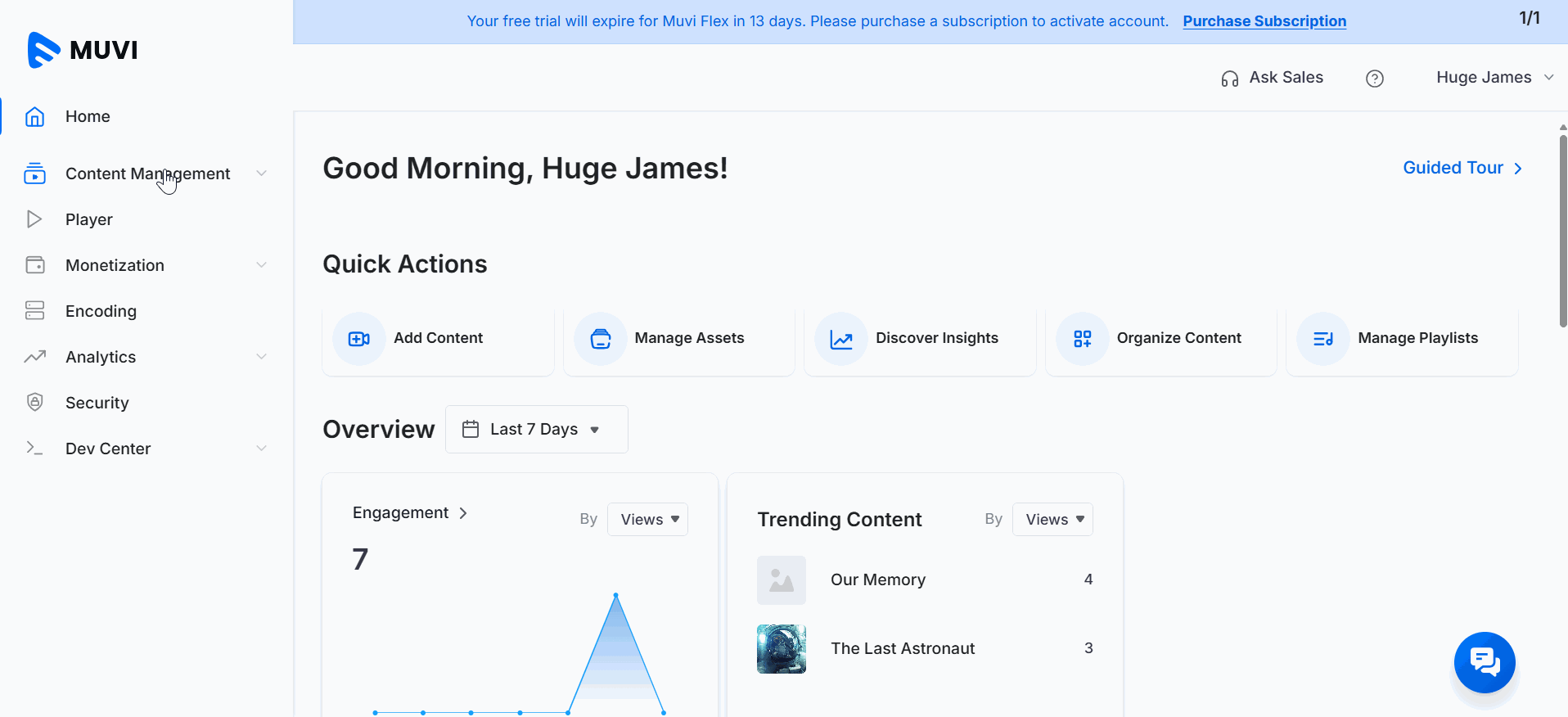Open help via question mark icon
This screenshot has width=1568, height=717.
tap(1375, 79)
